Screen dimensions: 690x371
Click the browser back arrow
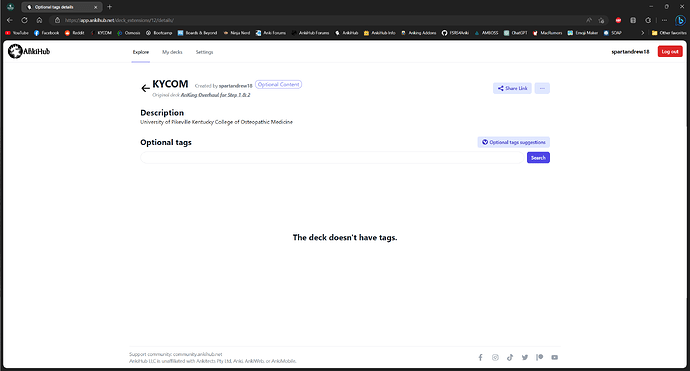10,20
